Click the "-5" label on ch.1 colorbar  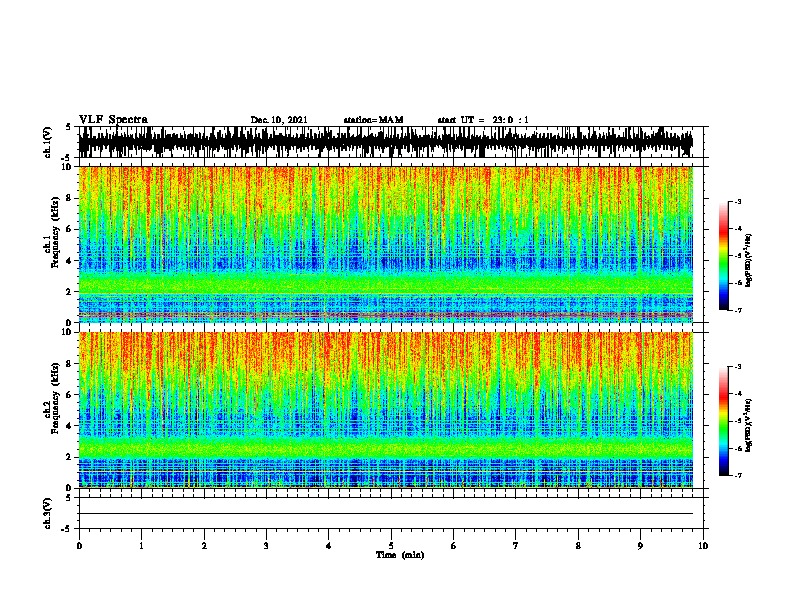tap(737, 256)
